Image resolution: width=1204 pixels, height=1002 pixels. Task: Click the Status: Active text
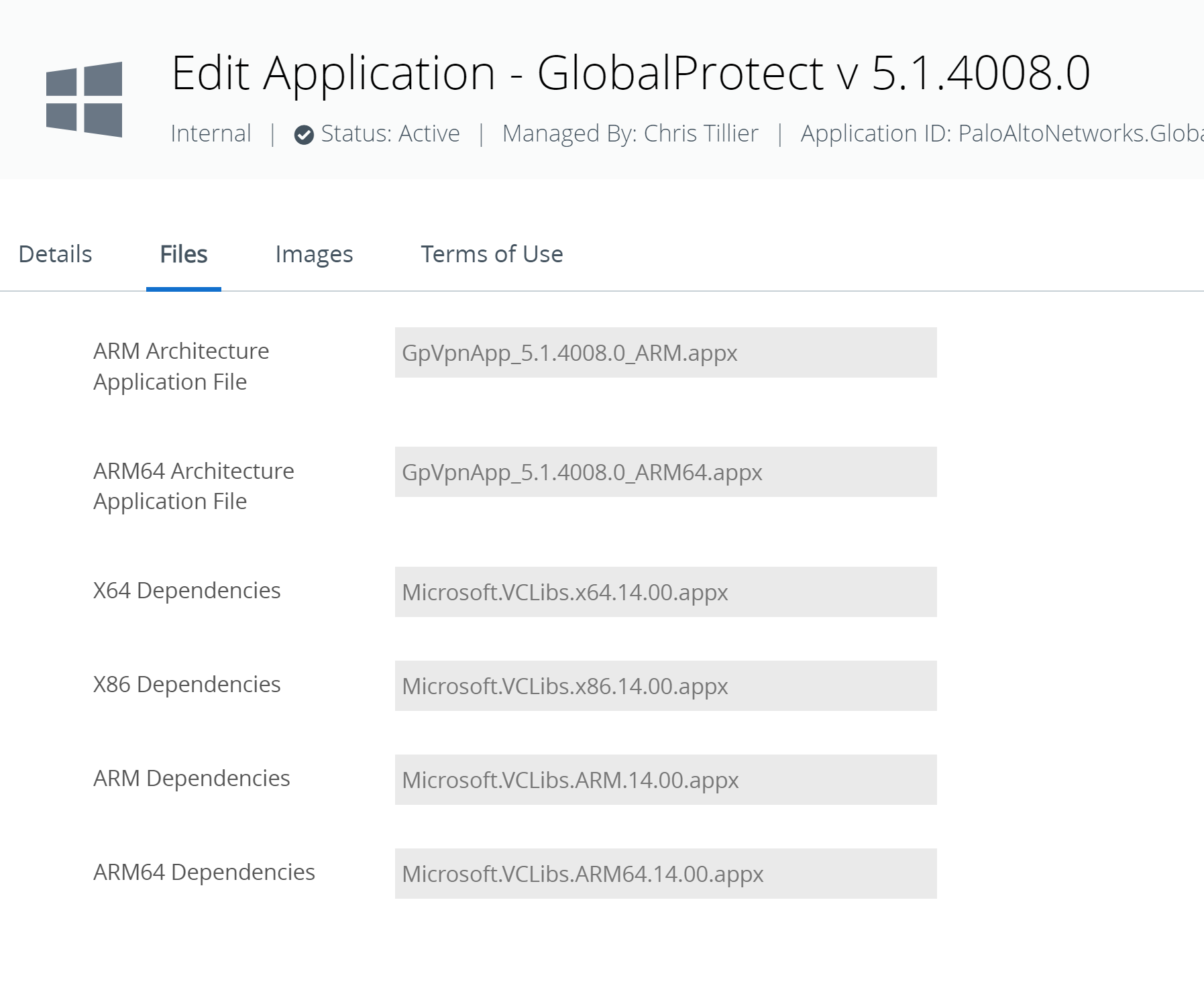[390, 133]
